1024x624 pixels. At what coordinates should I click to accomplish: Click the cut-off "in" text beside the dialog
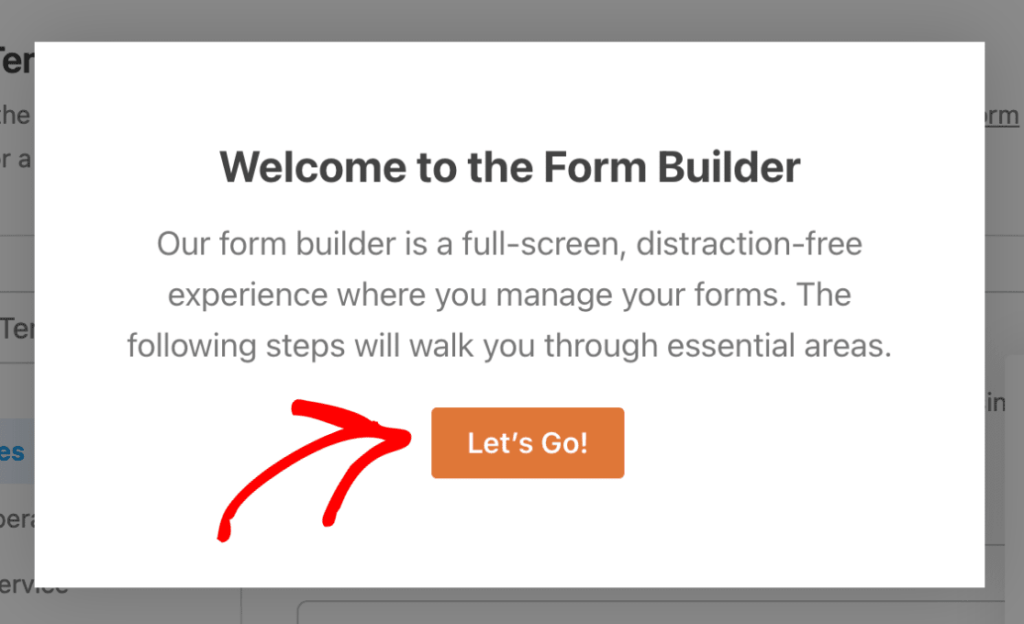[996, 404]
